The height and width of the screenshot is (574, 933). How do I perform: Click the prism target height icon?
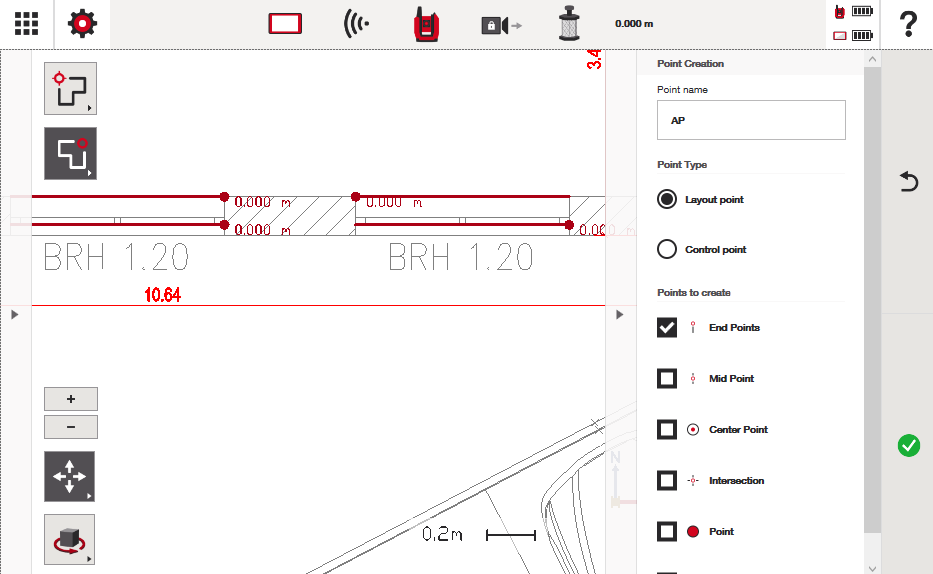point(570,24)
